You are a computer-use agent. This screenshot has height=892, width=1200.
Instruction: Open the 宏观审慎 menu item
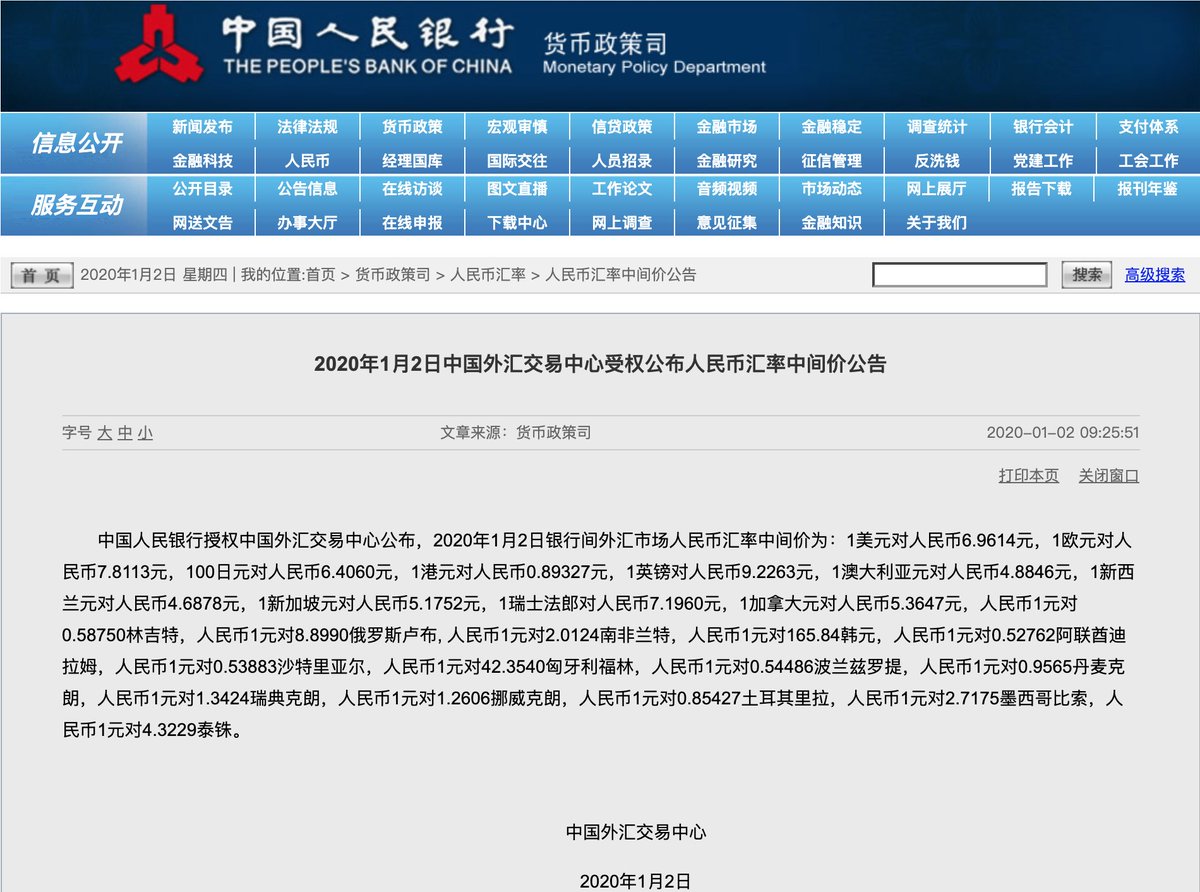point(517,127)
